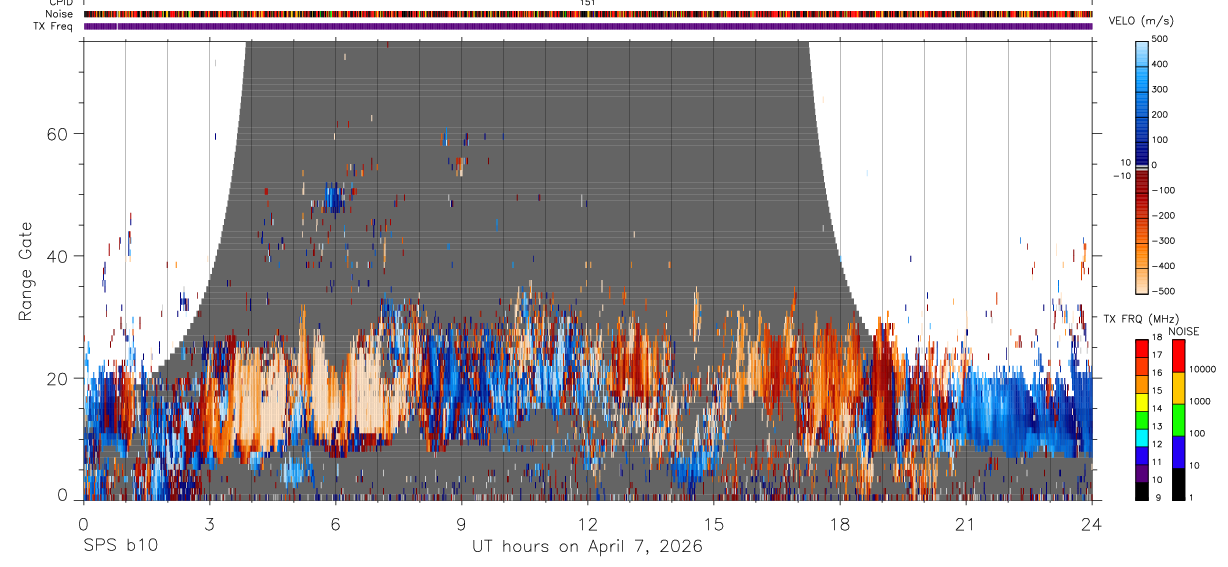Image resolution: width=1228 pixels, height=567 pixels.
Task: Click the -10 label beside velocity colorbar
Action: (x=1123, y=176)
